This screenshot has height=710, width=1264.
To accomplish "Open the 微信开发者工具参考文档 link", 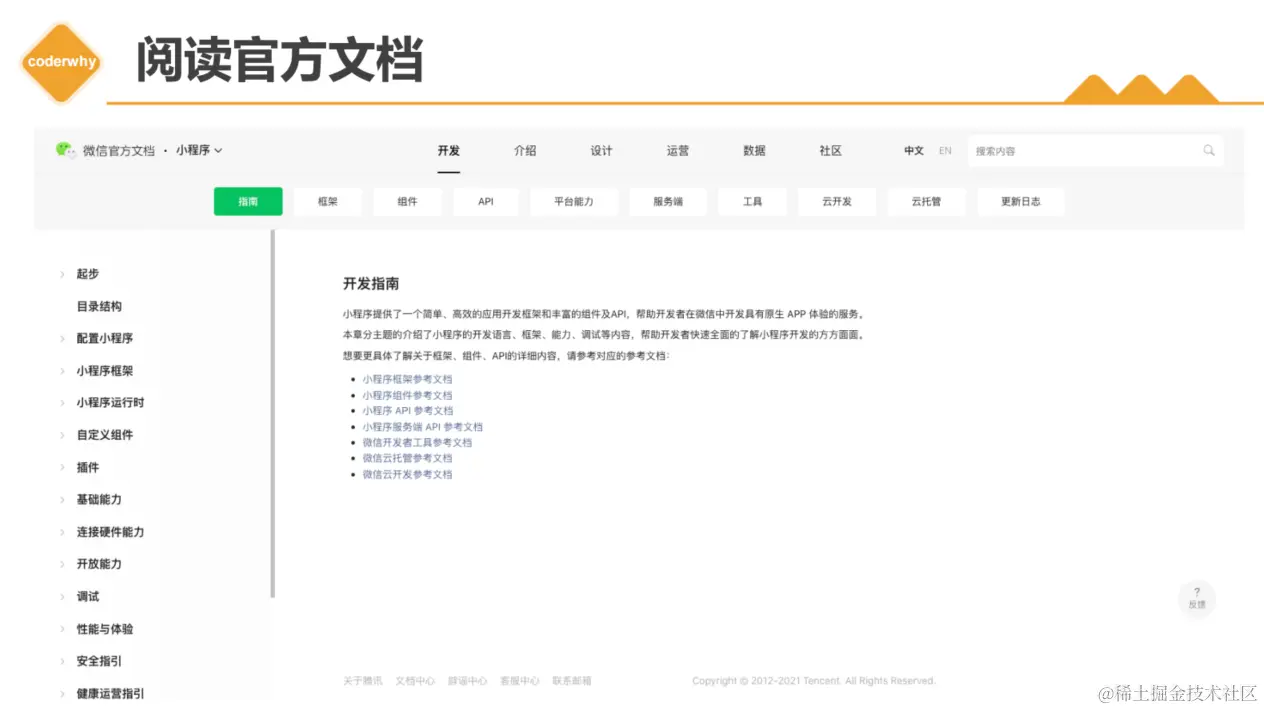I will [x=416, y=442].
